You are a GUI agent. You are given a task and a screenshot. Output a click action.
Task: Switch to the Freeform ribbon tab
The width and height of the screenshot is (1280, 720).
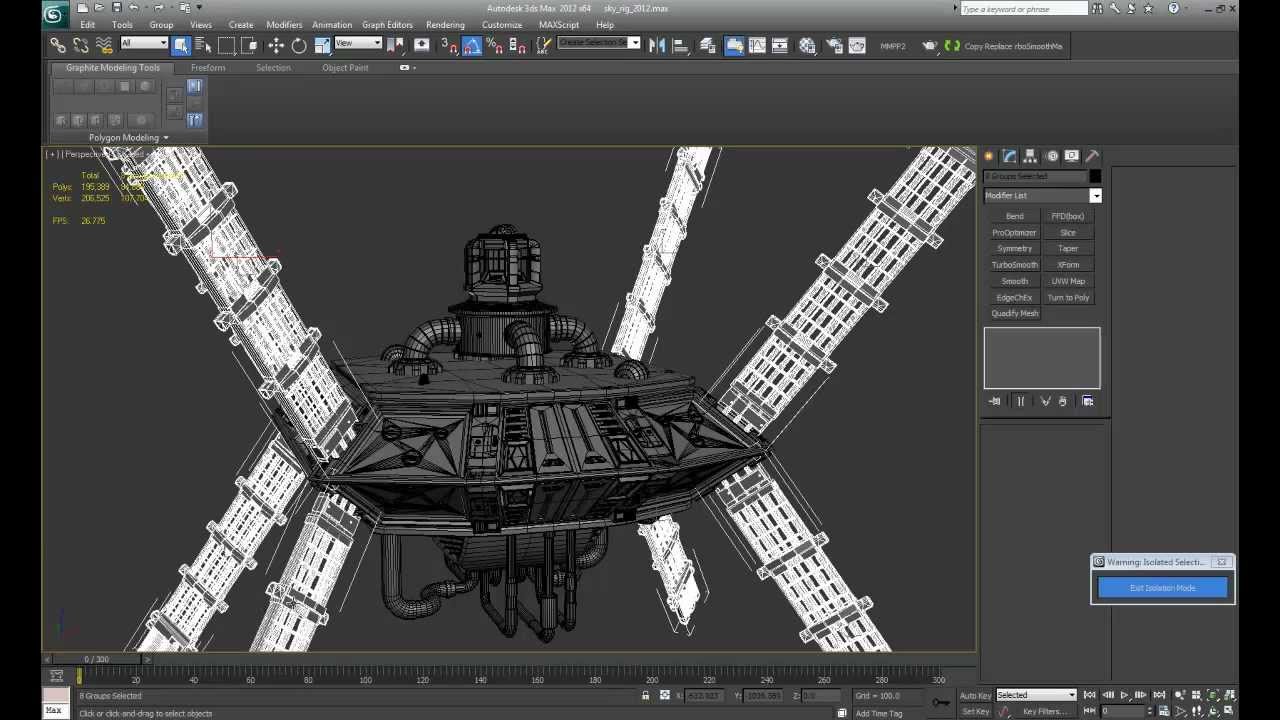[x=208, y=68]
